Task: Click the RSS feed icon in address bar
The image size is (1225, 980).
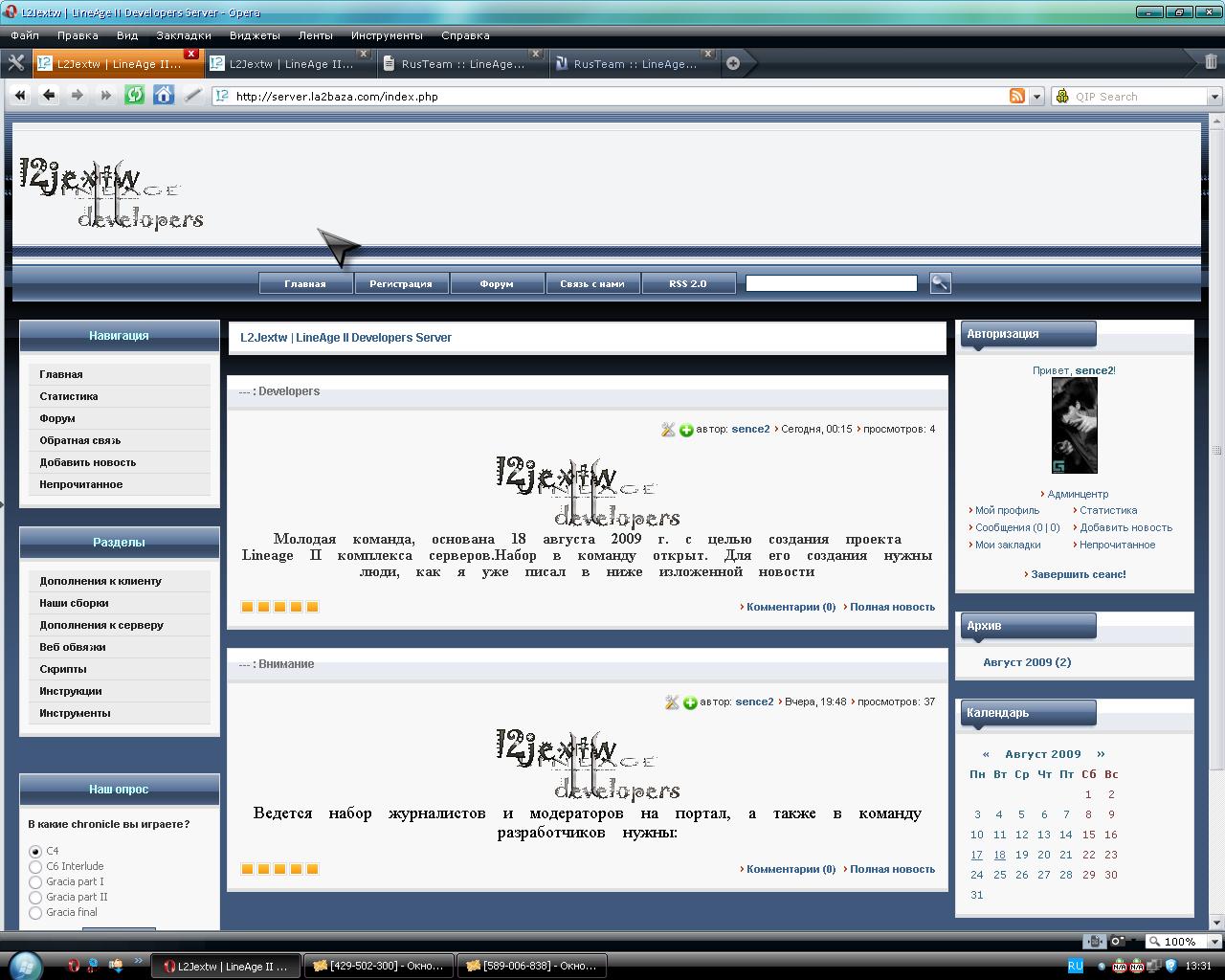Action: [1017, 96]
